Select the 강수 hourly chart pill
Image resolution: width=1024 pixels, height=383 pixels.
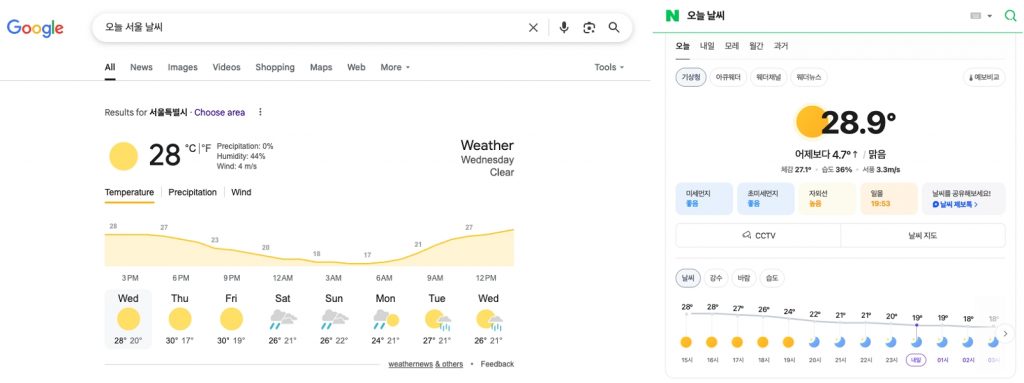[x=716, y=278]
